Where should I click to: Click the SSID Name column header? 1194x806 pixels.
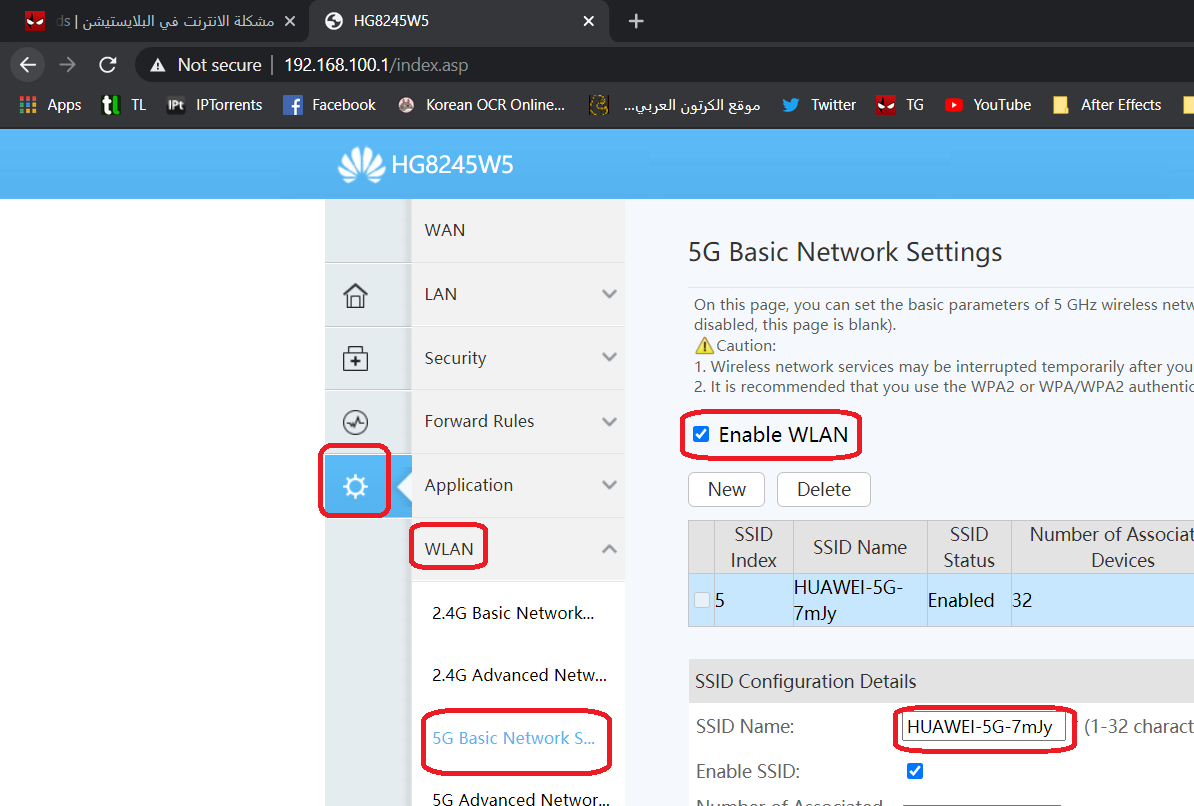point(860,547)
